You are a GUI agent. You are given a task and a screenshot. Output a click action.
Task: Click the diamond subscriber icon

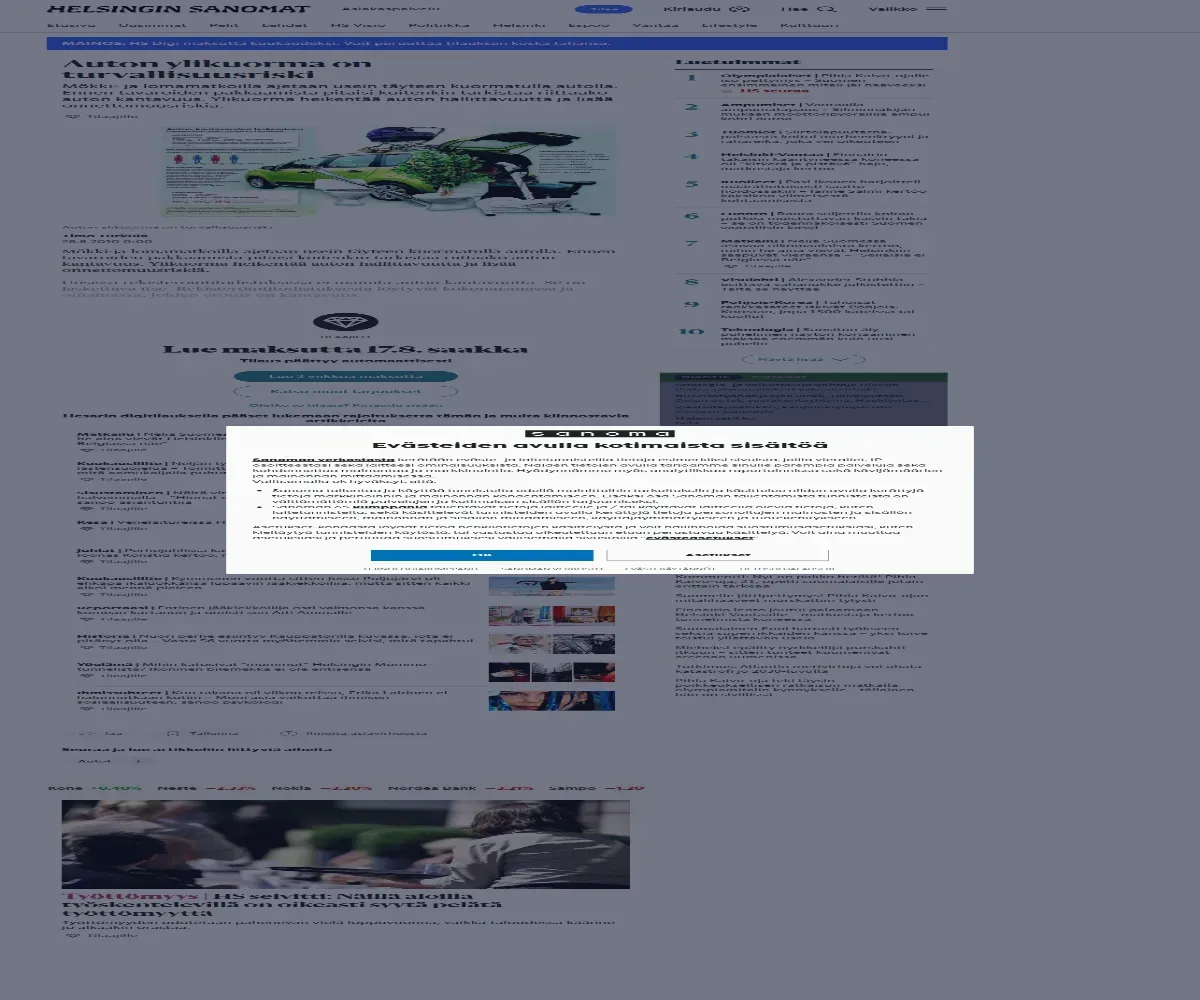(x=346, y=322)
